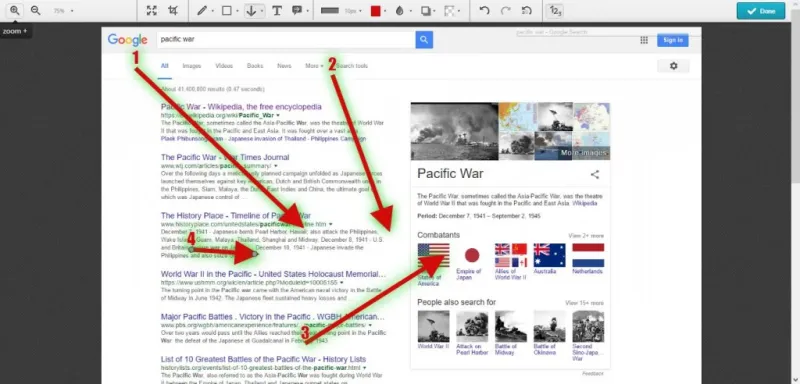Click the Images tab in search results

point(192,66)
